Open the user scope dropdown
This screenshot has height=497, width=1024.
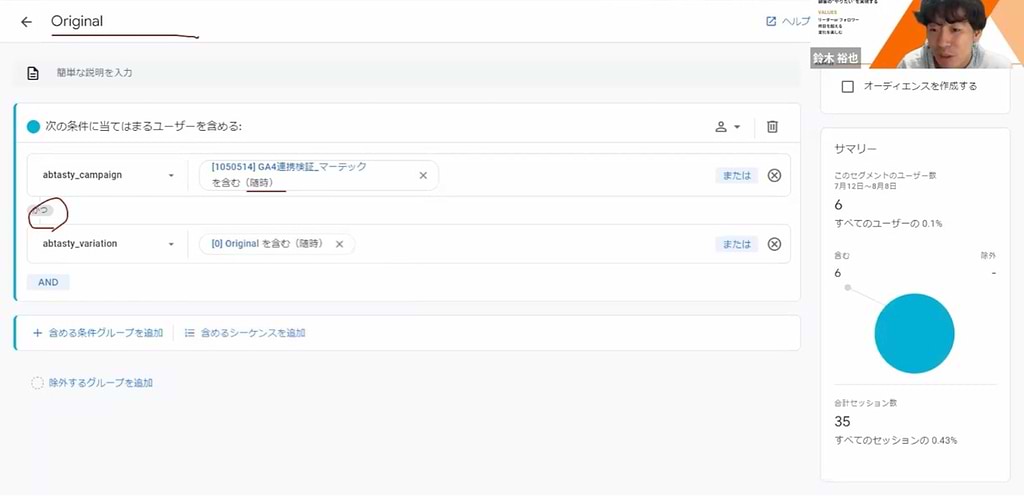coord(727,127)
